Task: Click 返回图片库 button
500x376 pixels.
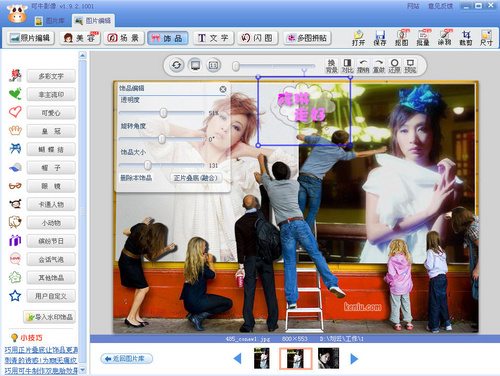Action: tap(127, 359)
